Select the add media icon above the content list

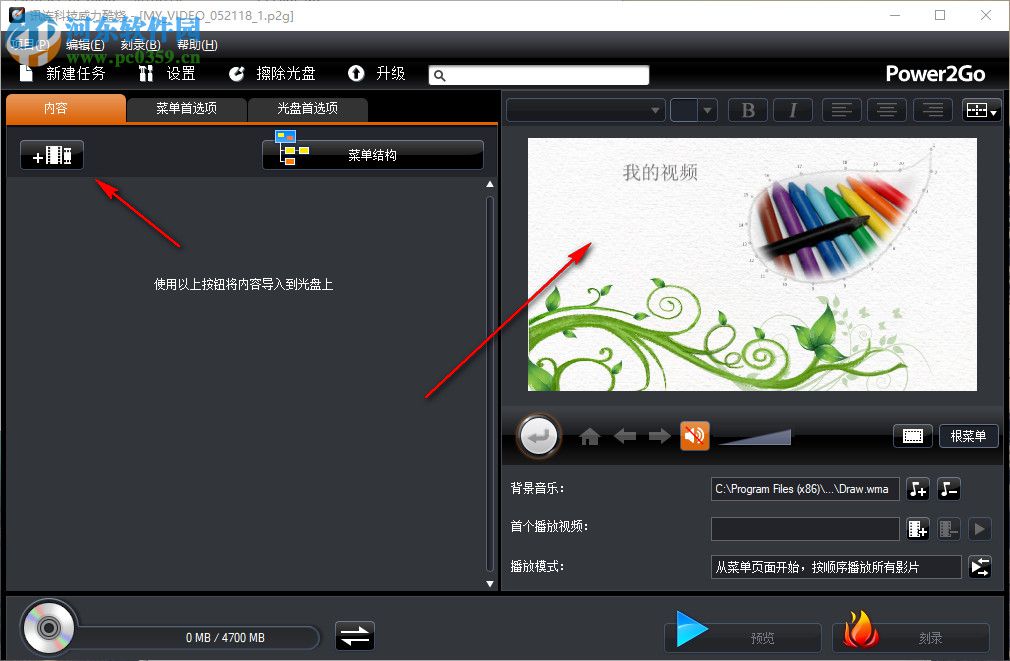(x=51, y=154)
